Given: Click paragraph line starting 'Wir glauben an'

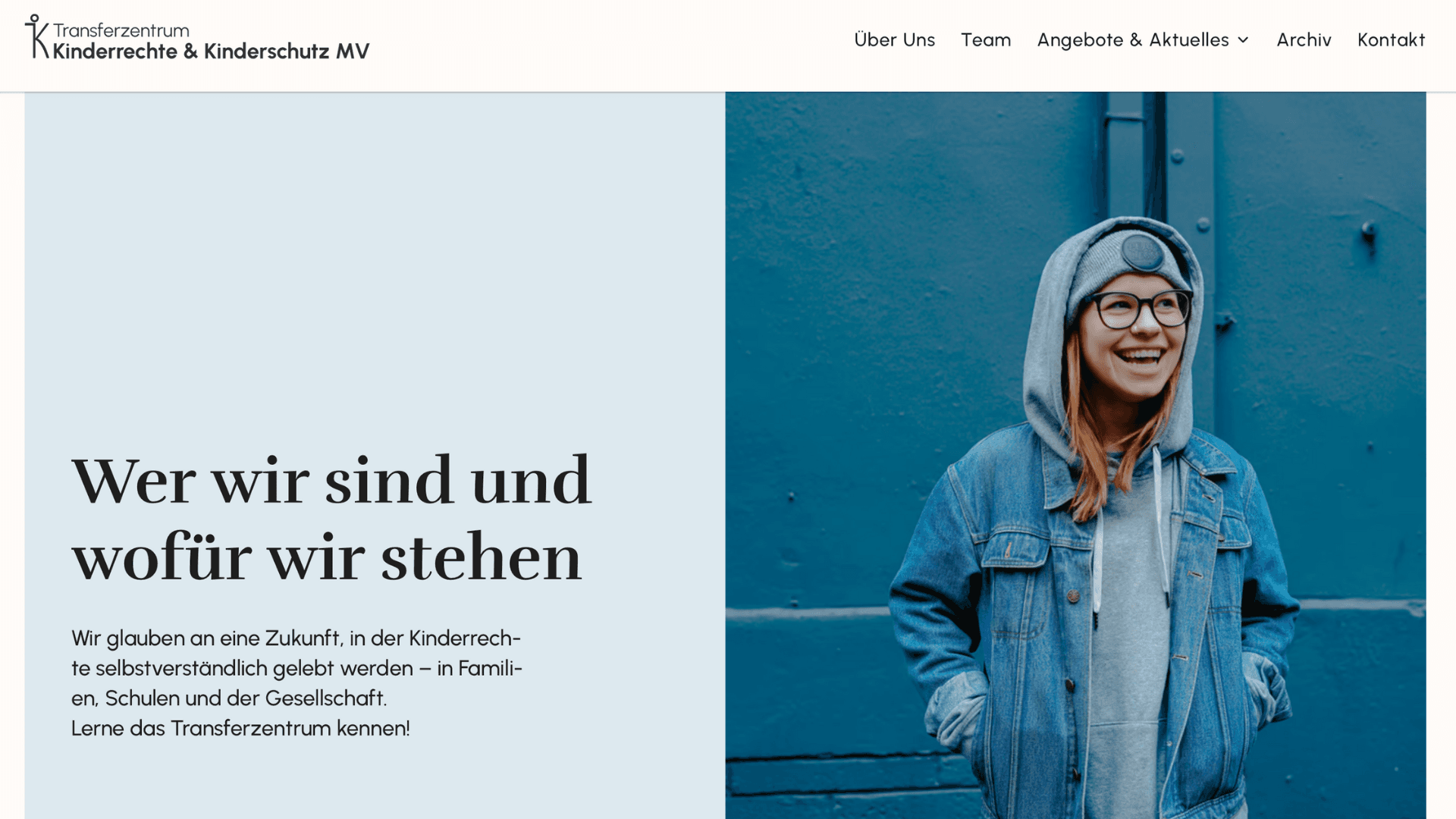Looking at the screenshot, I should click(296, 639).
